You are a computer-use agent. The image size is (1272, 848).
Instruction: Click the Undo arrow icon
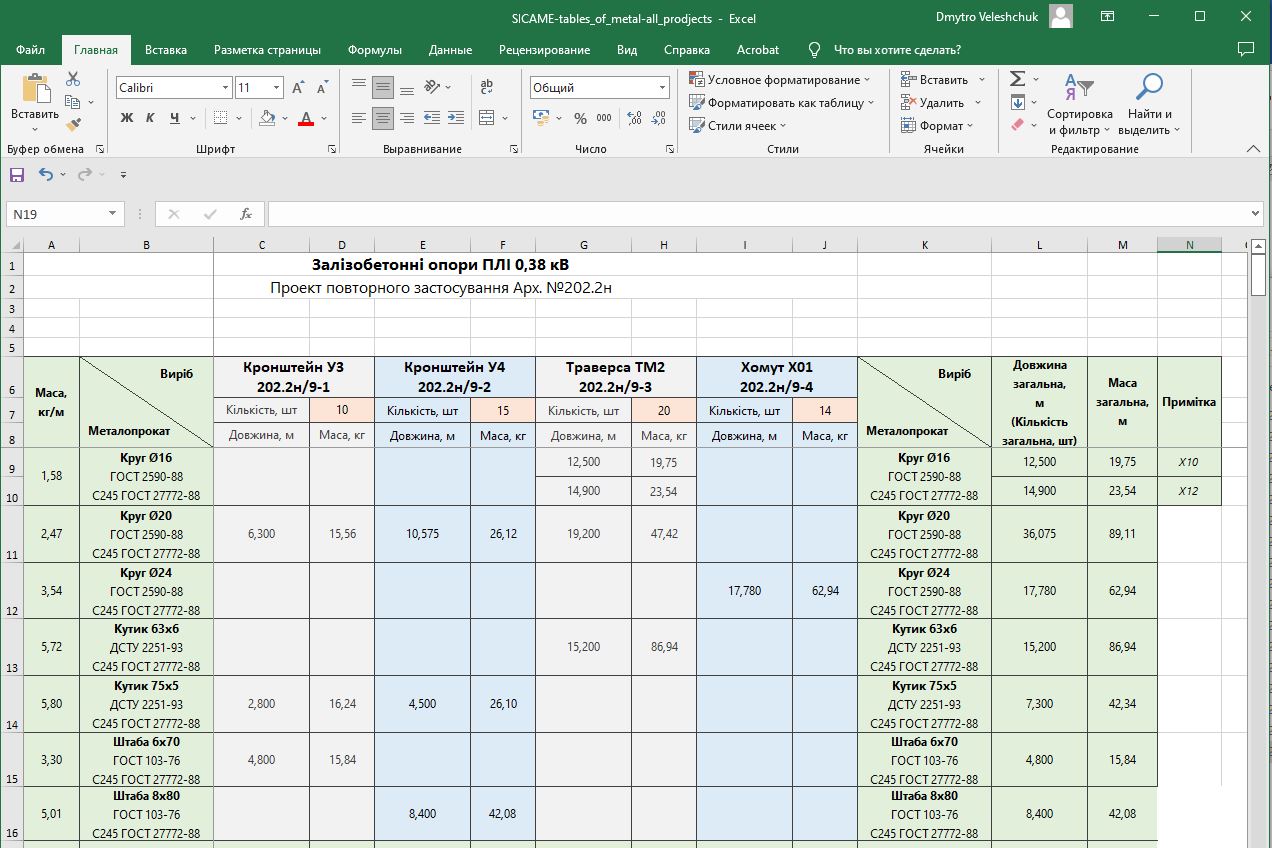[46, 175]
